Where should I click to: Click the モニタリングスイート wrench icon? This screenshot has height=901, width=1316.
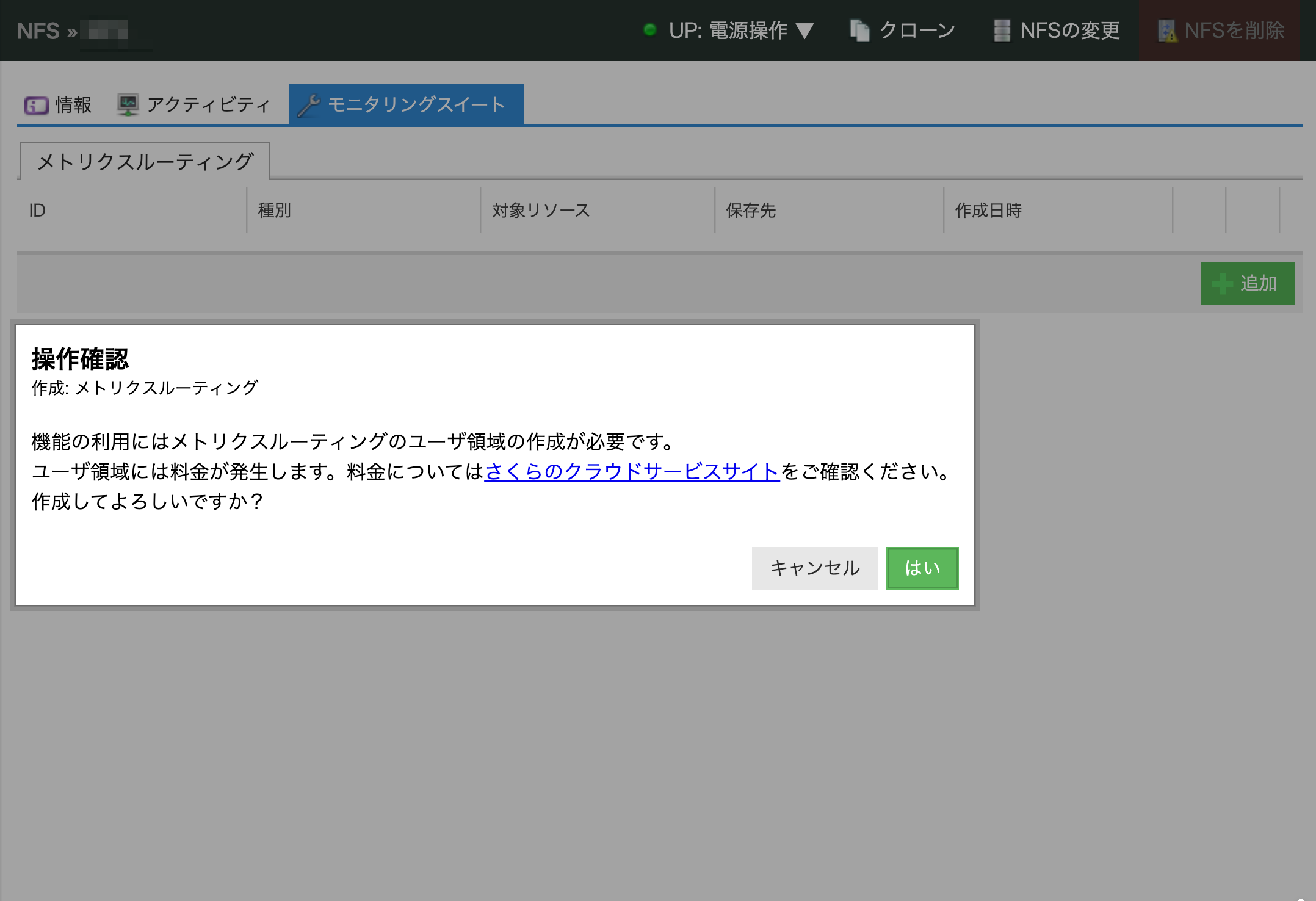tap(309, 105)
